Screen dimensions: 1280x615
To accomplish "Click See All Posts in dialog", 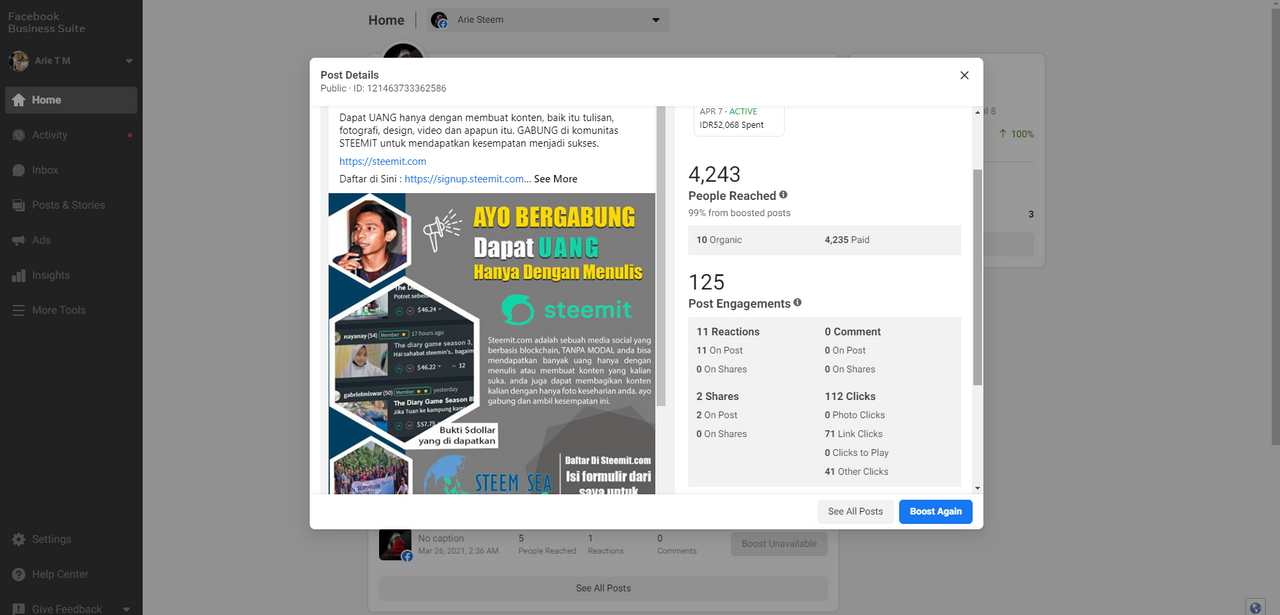I will (855, 511).
